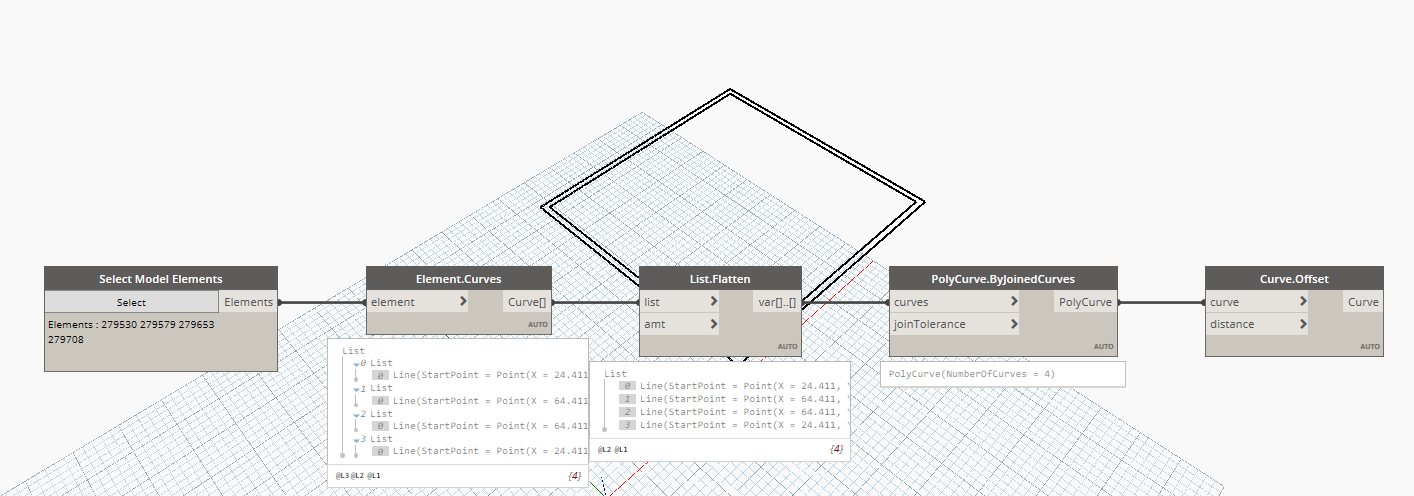Click the element input port on Element.Curves
This screenshot has height=496, width=1414.
(417, 302)
